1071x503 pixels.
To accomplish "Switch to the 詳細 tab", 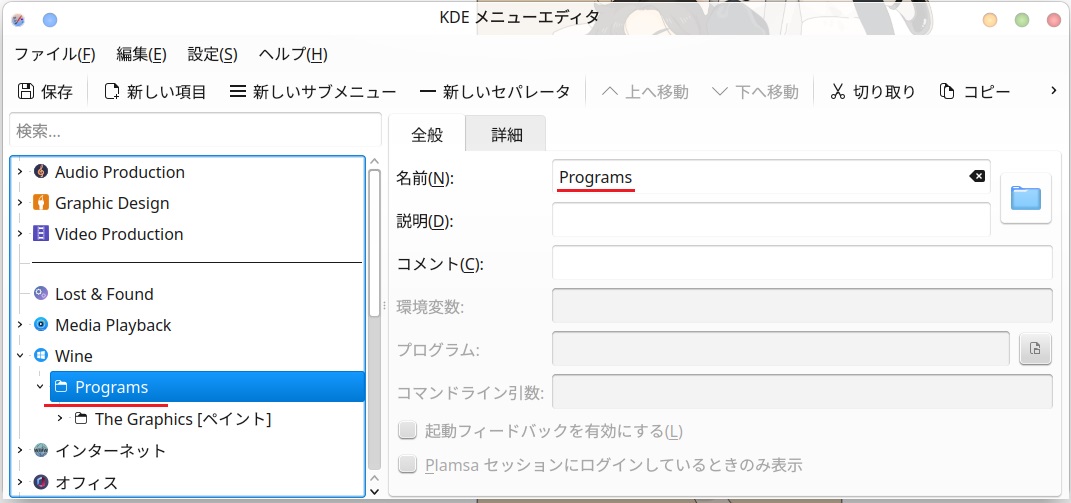I will [506, 135].
